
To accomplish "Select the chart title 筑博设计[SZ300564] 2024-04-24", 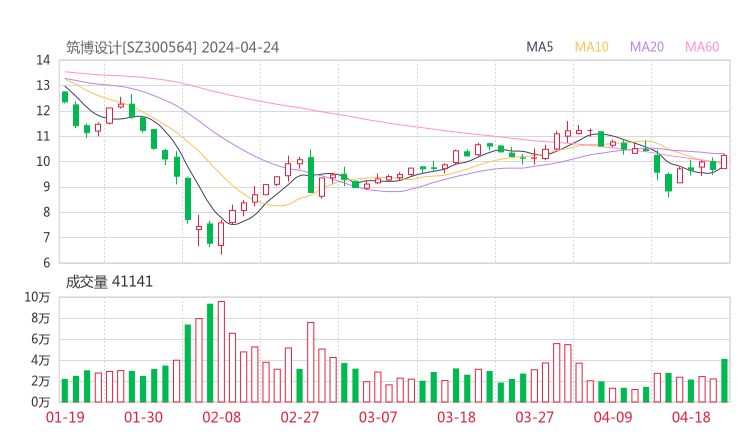I will 172,48.
